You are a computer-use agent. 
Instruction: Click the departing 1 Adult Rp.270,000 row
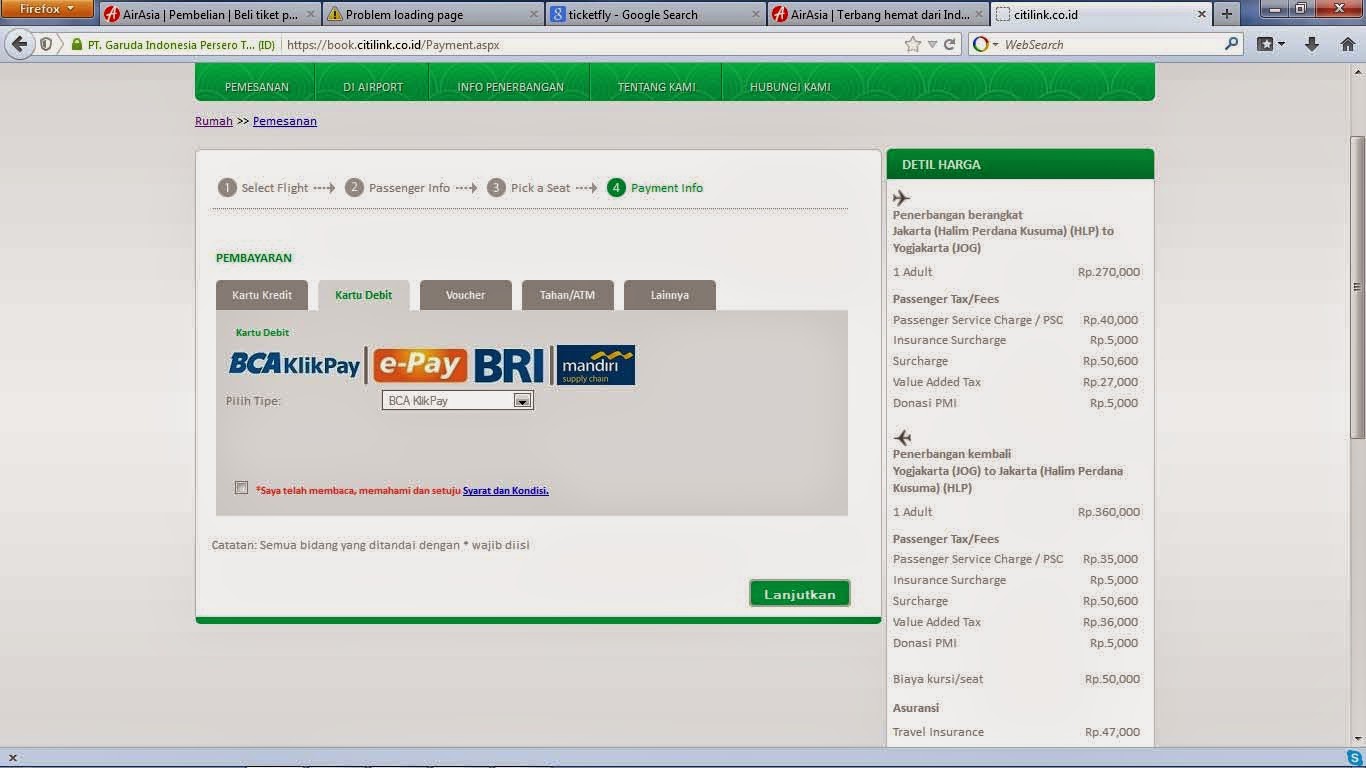point(1016,272)
